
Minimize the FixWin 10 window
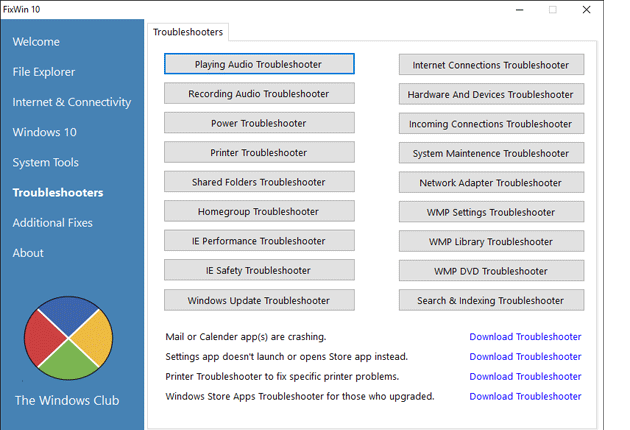(520, 10)
